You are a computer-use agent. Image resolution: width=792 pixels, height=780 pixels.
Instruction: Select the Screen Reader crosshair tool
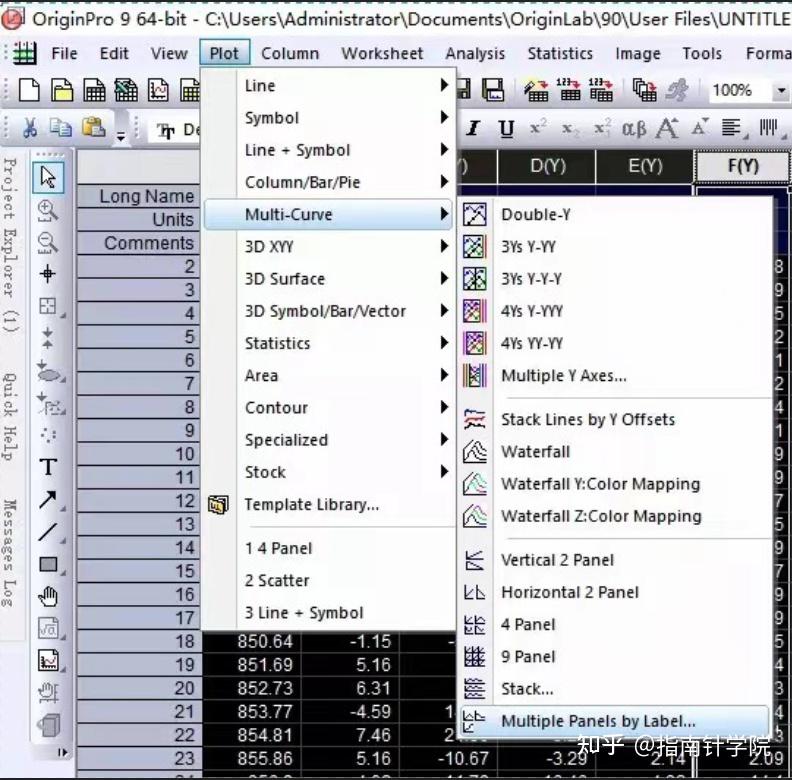click(x=48, y=274)
